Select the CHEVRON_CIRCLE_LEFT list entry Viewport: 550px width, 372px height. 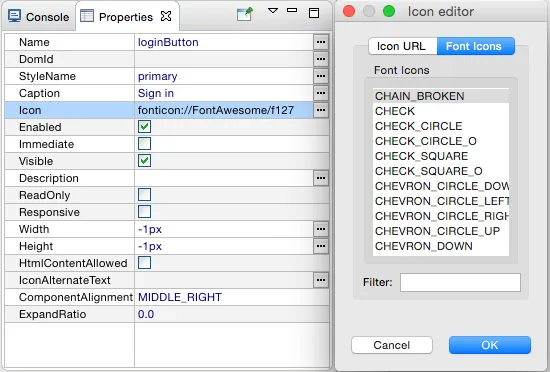tap(441, 201)
